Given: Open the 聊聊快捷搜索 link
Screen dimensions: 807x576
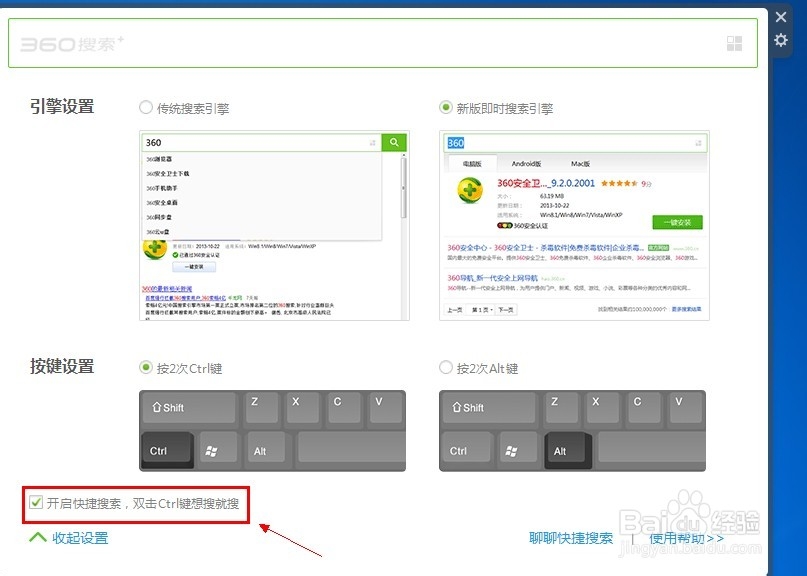Looking at the screenshot, I should pos(571,537).
